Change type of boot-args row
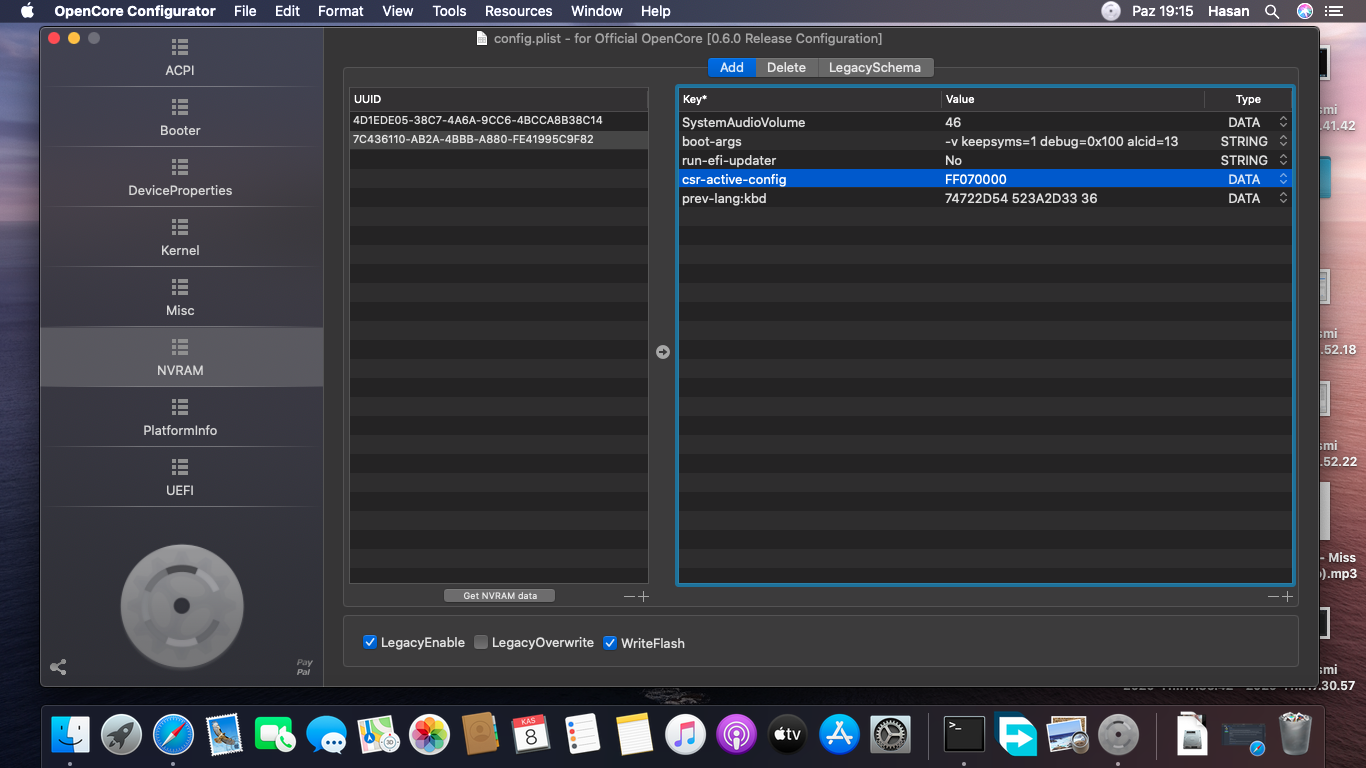 click(1283, 141)
